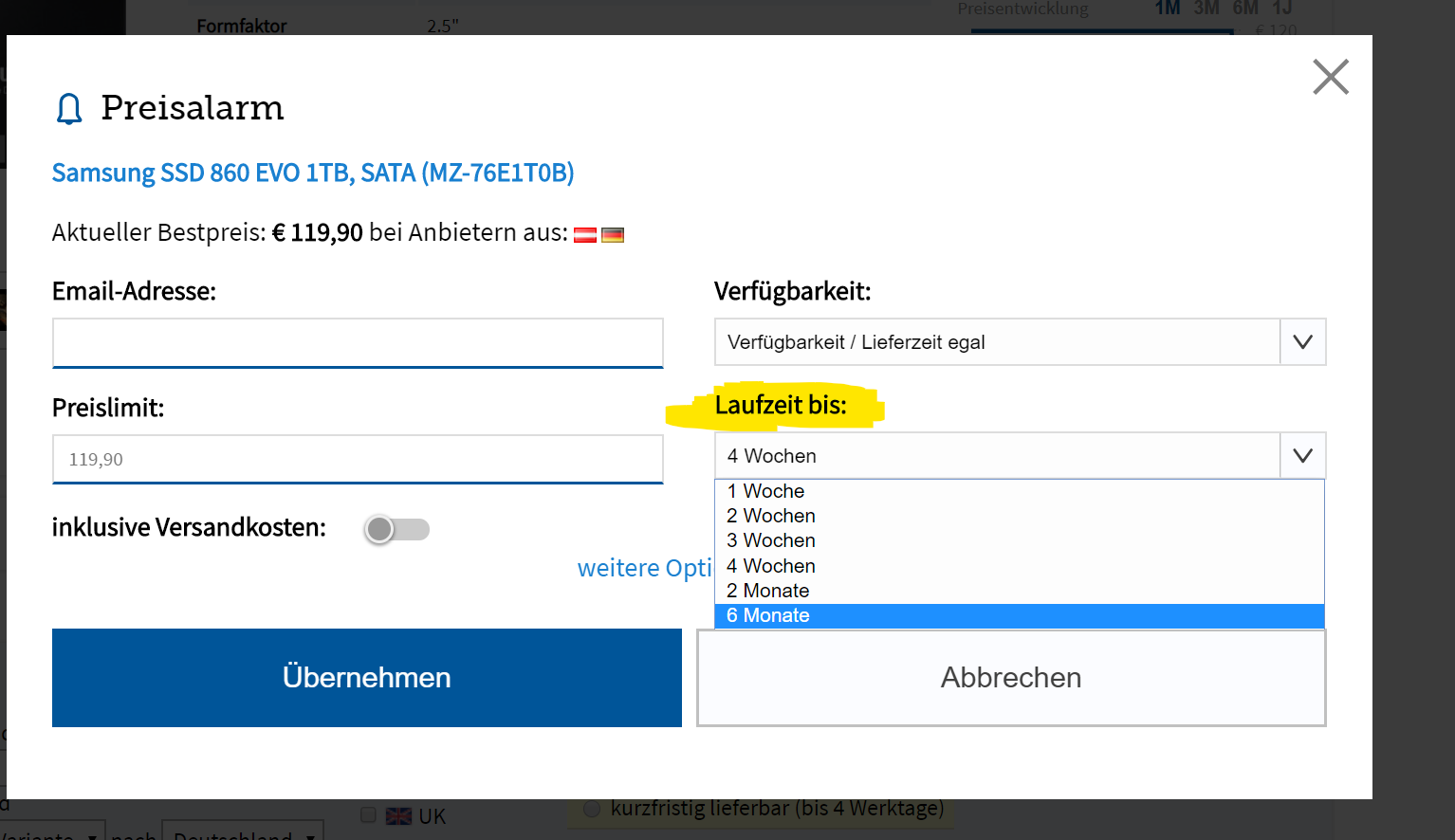
Task: Select the kurzfristig lieferbar radio button
Action: [593, 809]
